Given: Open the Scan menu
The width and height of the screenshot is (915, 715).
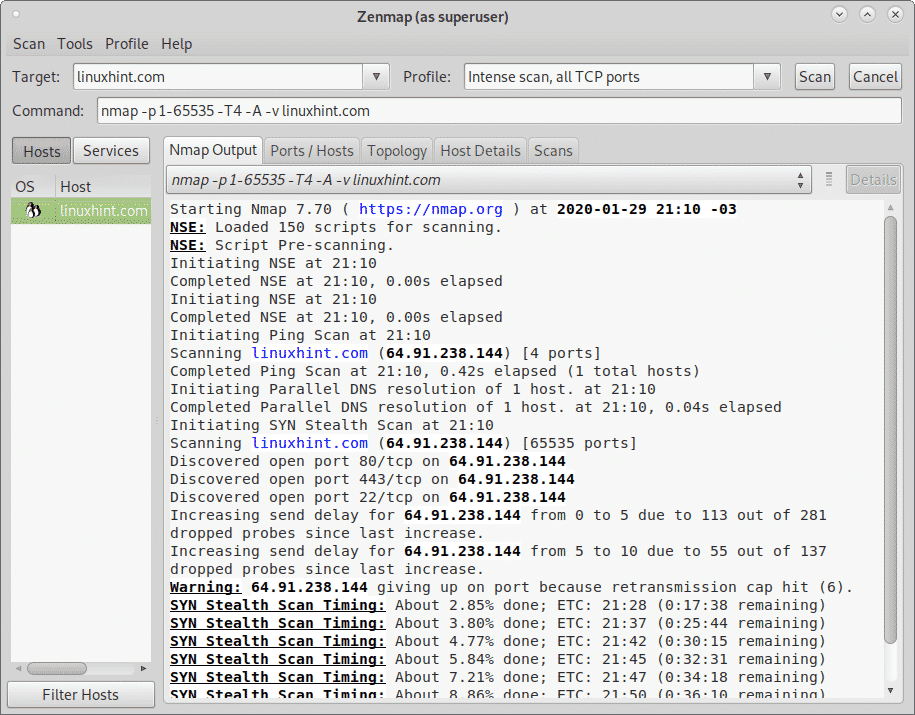Looking at the screenshot, I should 29,44.
